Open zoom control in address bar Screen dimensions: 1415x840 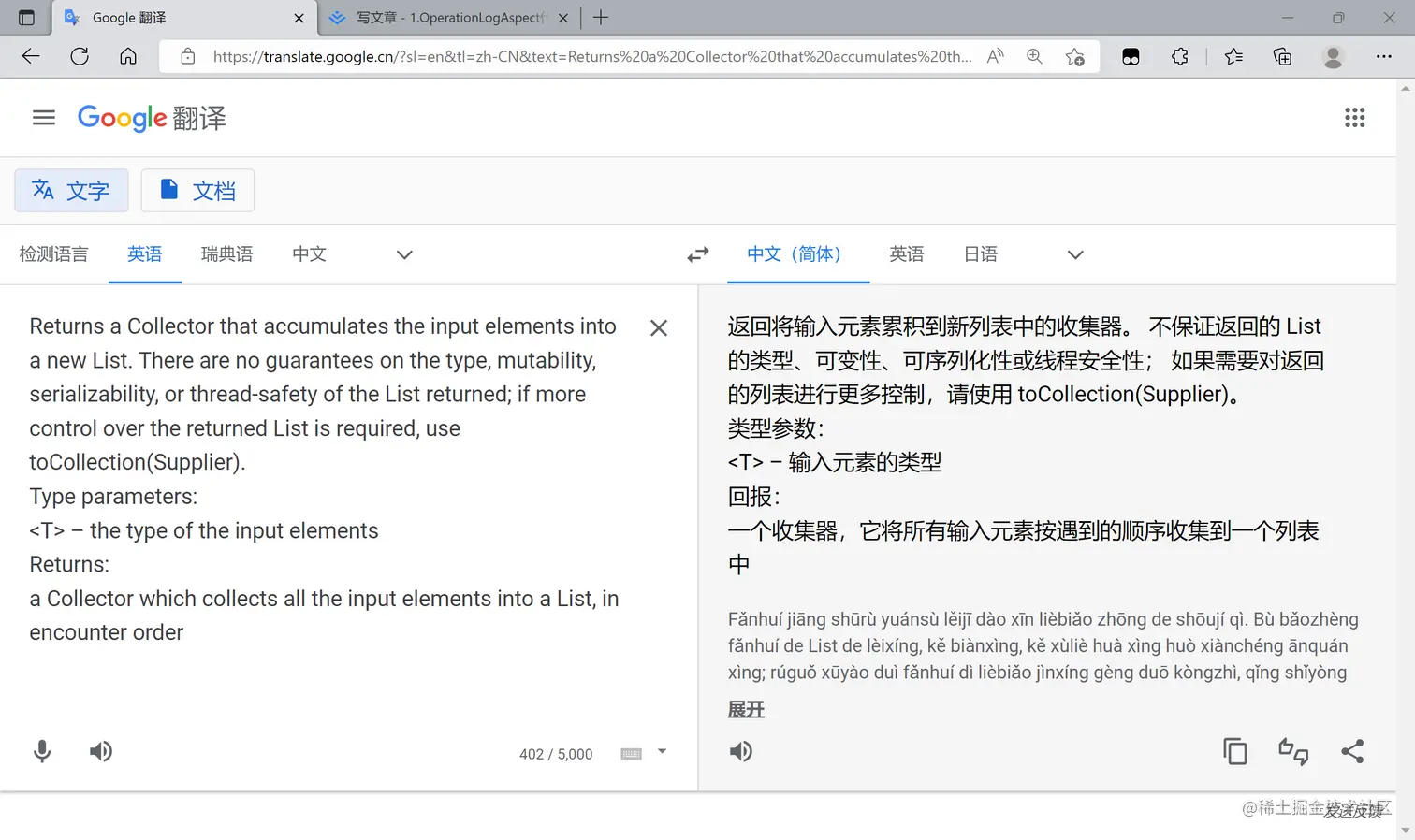coord(1034,56)
